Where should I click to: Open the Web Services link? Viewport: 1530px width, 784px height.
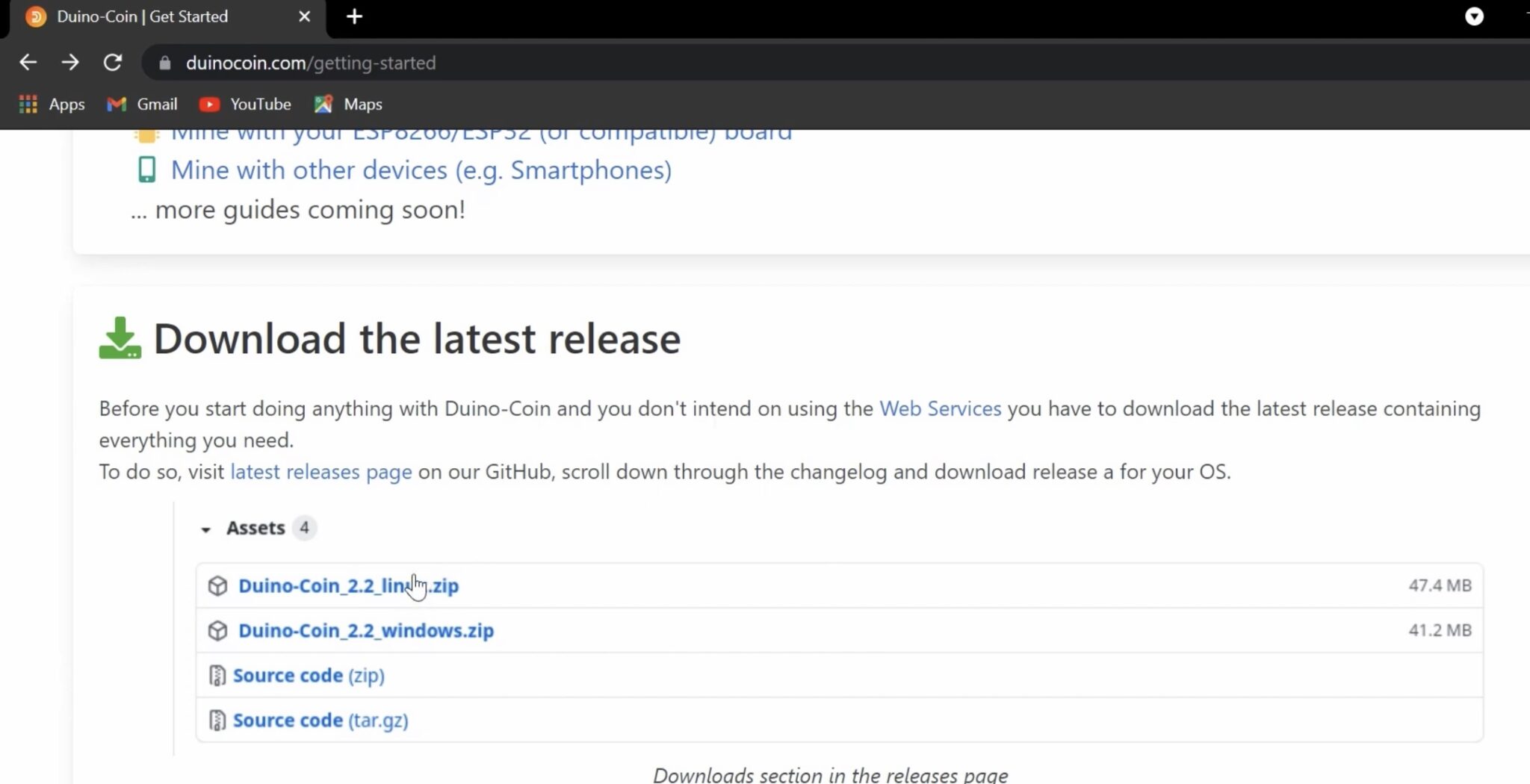[x=940, y=409]
